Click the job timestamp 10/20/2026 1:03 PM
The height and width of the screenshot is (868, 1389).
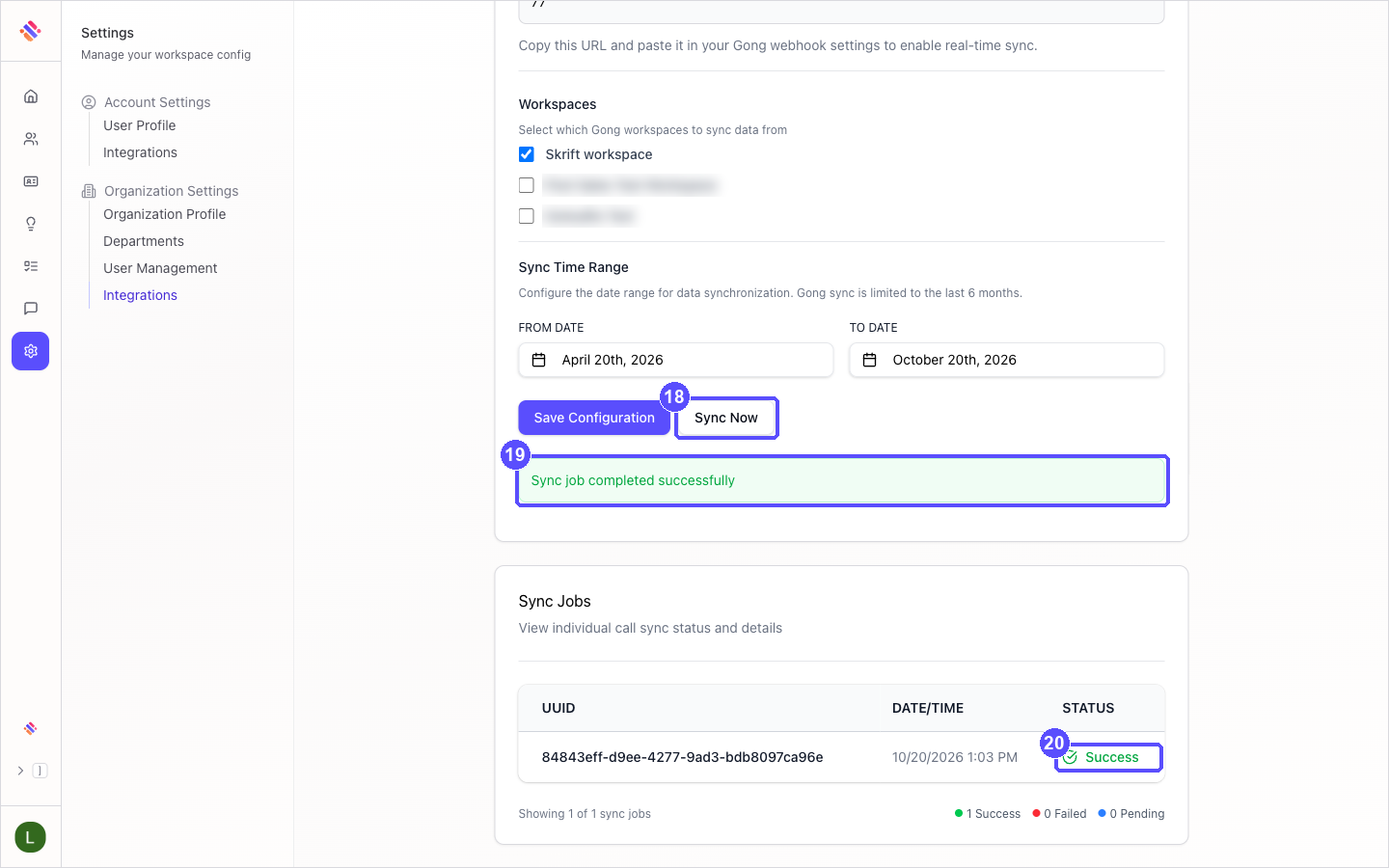pos(955,757)
